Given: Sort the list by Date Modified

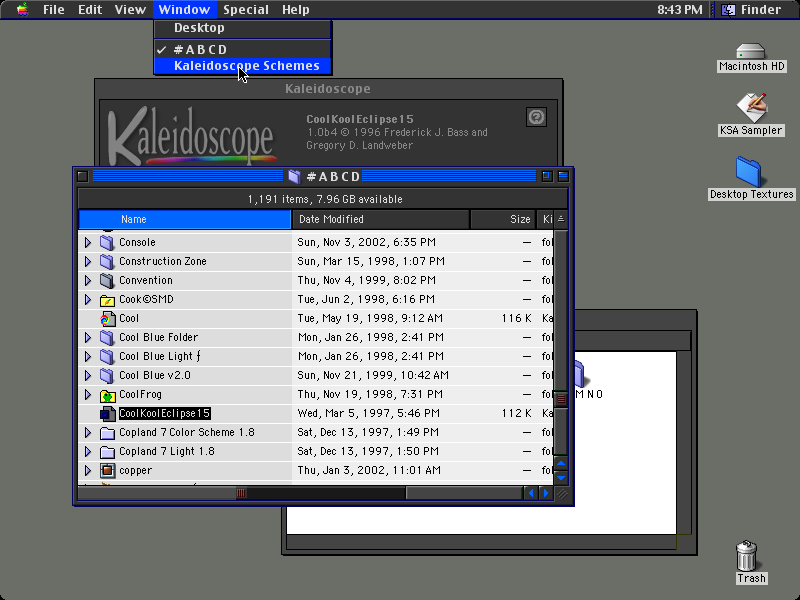Looking at the screenshot, I should pyautogui.click(x=381, y=219).
